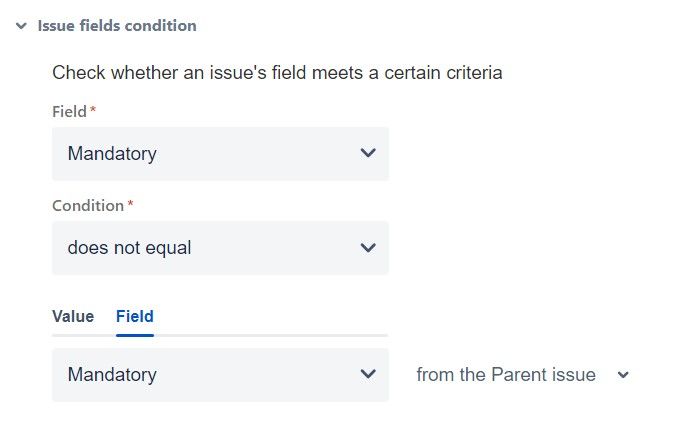Open the Mandatory selector below the tabs
The width and height of the screenshot is (679, 439).
[x=220, y=375]
